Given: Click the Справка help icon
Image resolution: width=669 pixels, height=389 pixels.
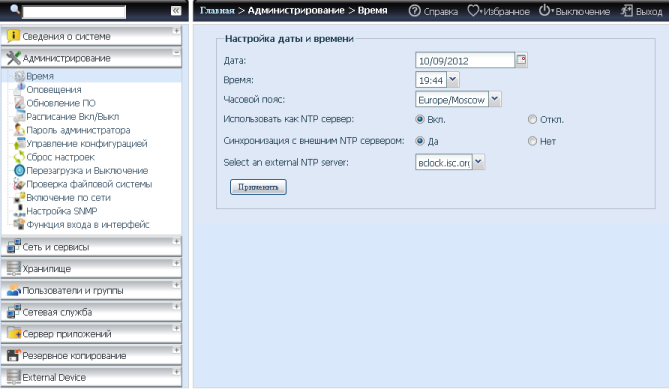Looking at the screenshot, I should tap(414, 11).
